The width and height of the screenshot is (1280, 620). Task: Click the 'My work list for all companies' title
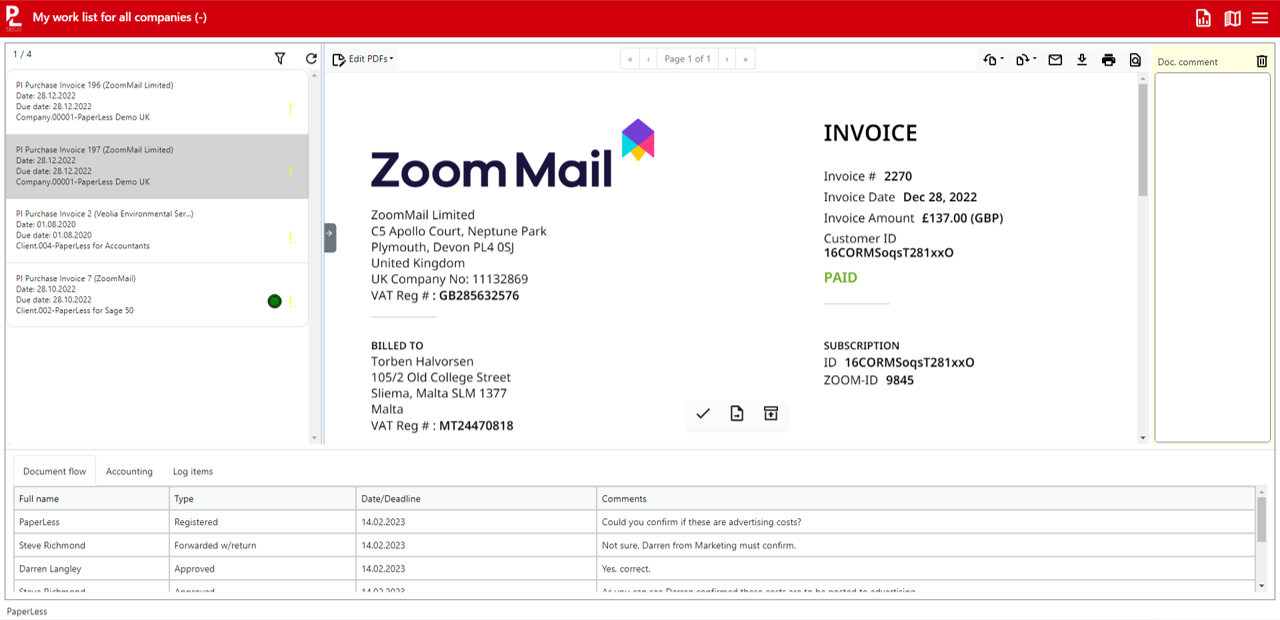120,18
